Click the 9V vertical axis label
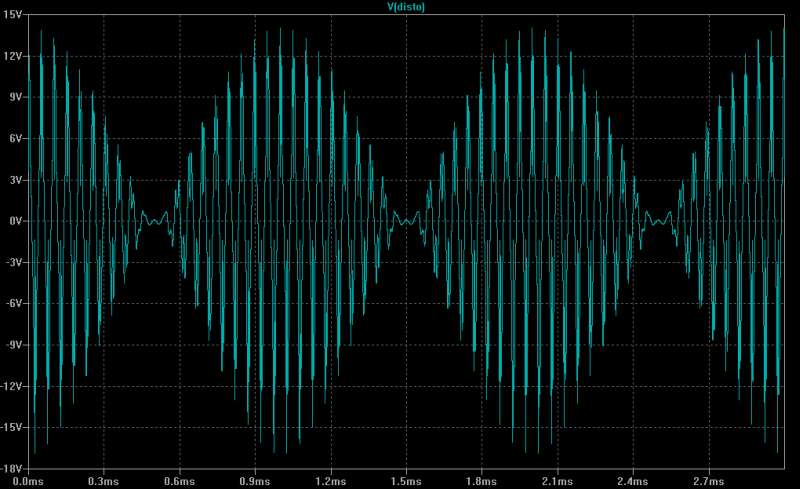This screenshot has width=800, height=489. [15, 97]
